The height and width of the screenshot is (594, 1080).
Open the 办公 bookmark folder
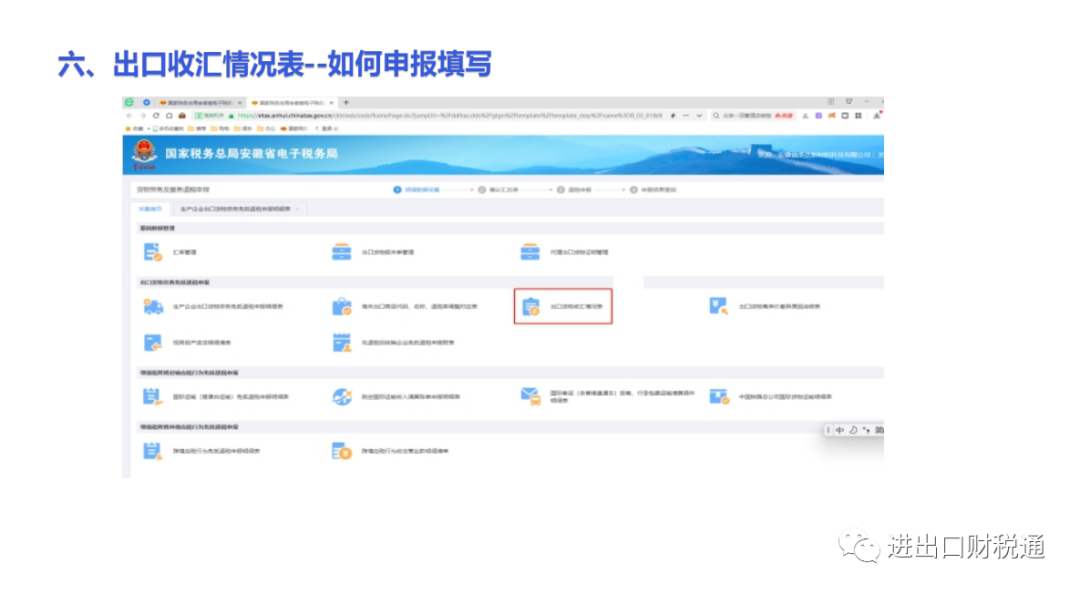click(266, 129)
